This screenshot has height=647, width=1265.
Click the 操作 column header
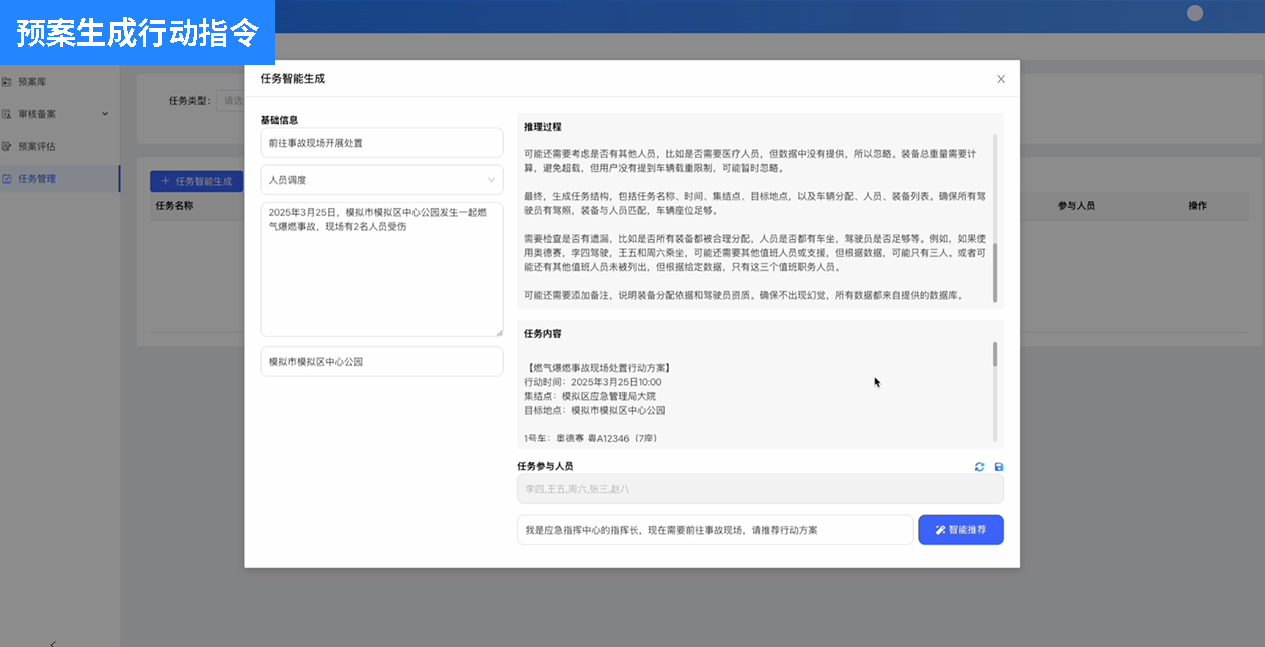[1197, 206]
